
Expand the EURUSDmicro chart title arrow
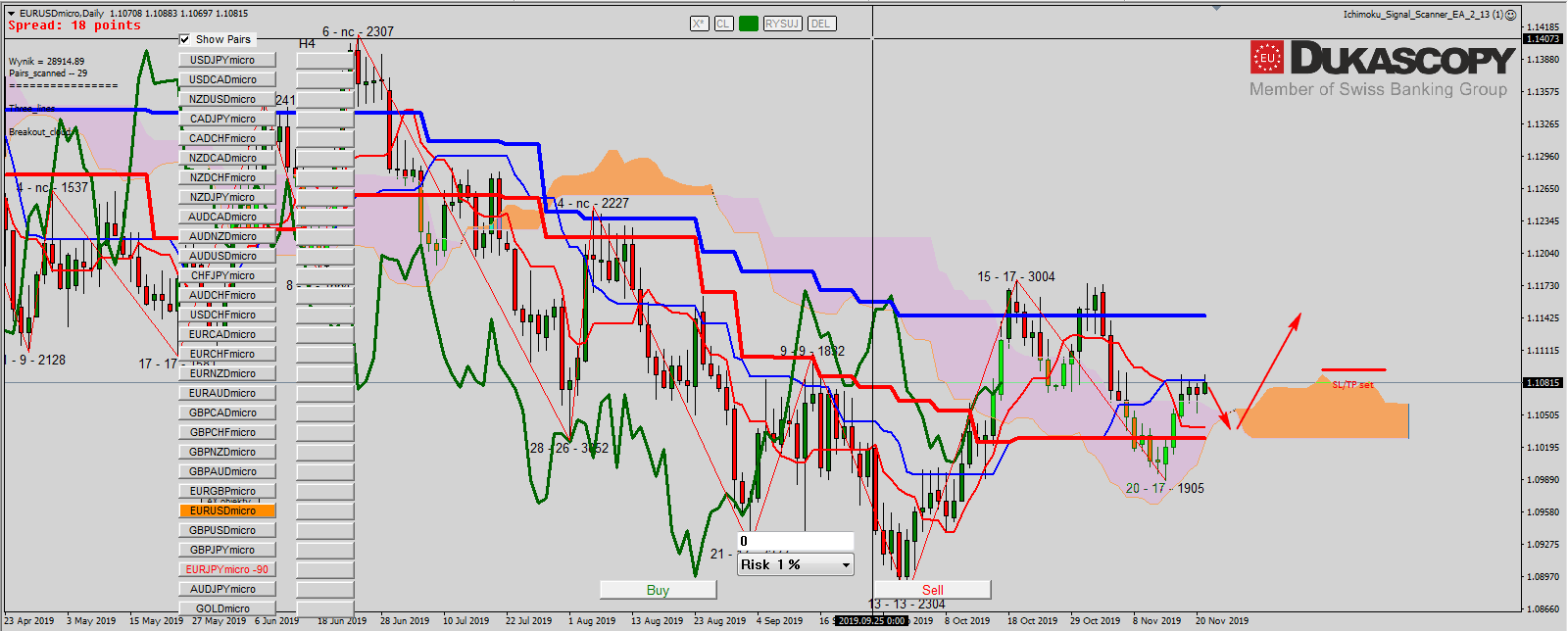click(11, 14)
